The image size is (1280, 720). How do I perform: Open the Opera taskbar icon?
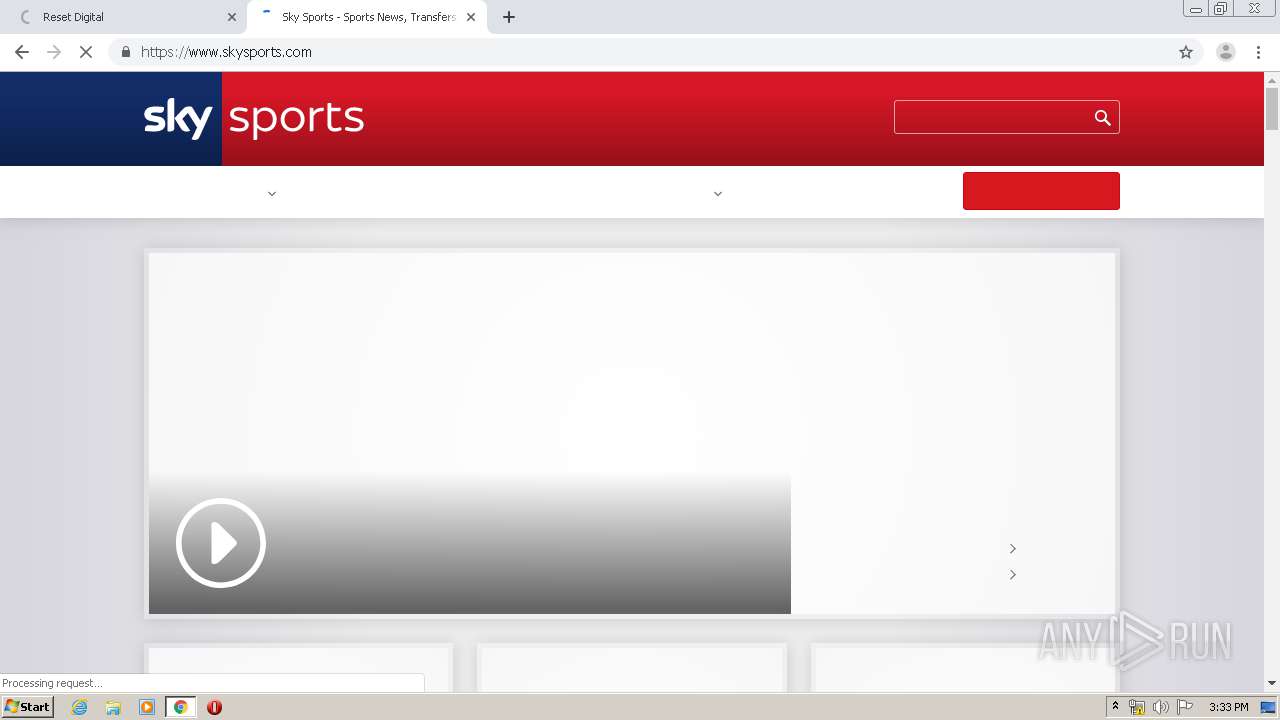(x=214, y=707)
